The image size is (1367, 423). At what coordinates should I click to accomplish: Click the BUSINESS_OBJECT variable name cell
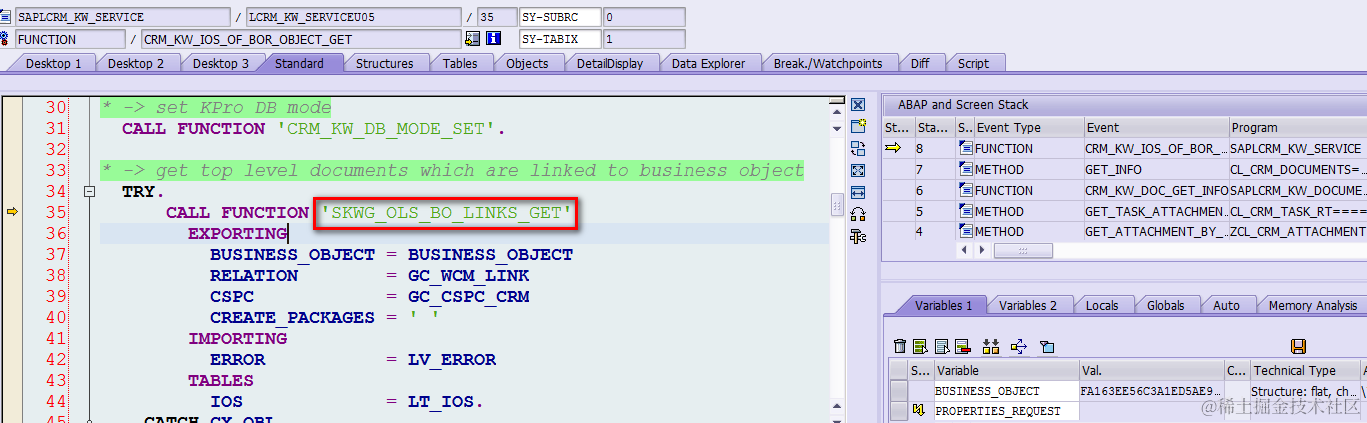1006,391
